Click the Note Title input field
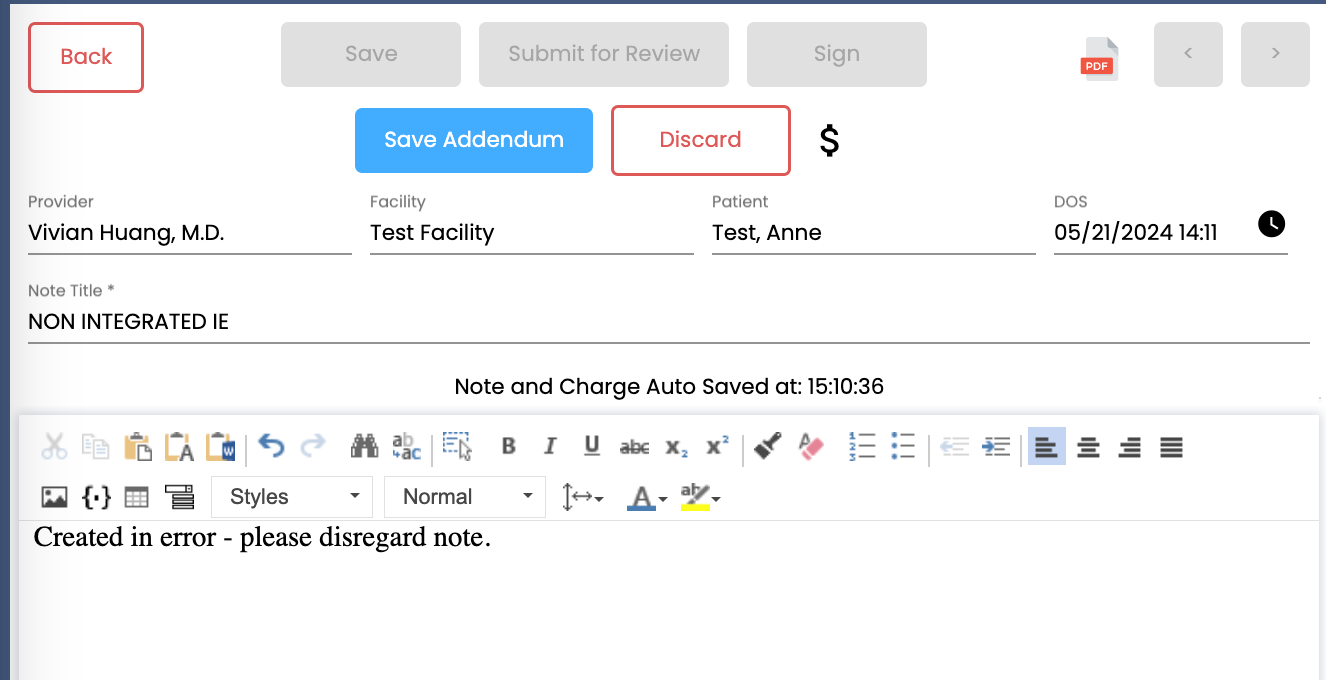 point(668,322)
